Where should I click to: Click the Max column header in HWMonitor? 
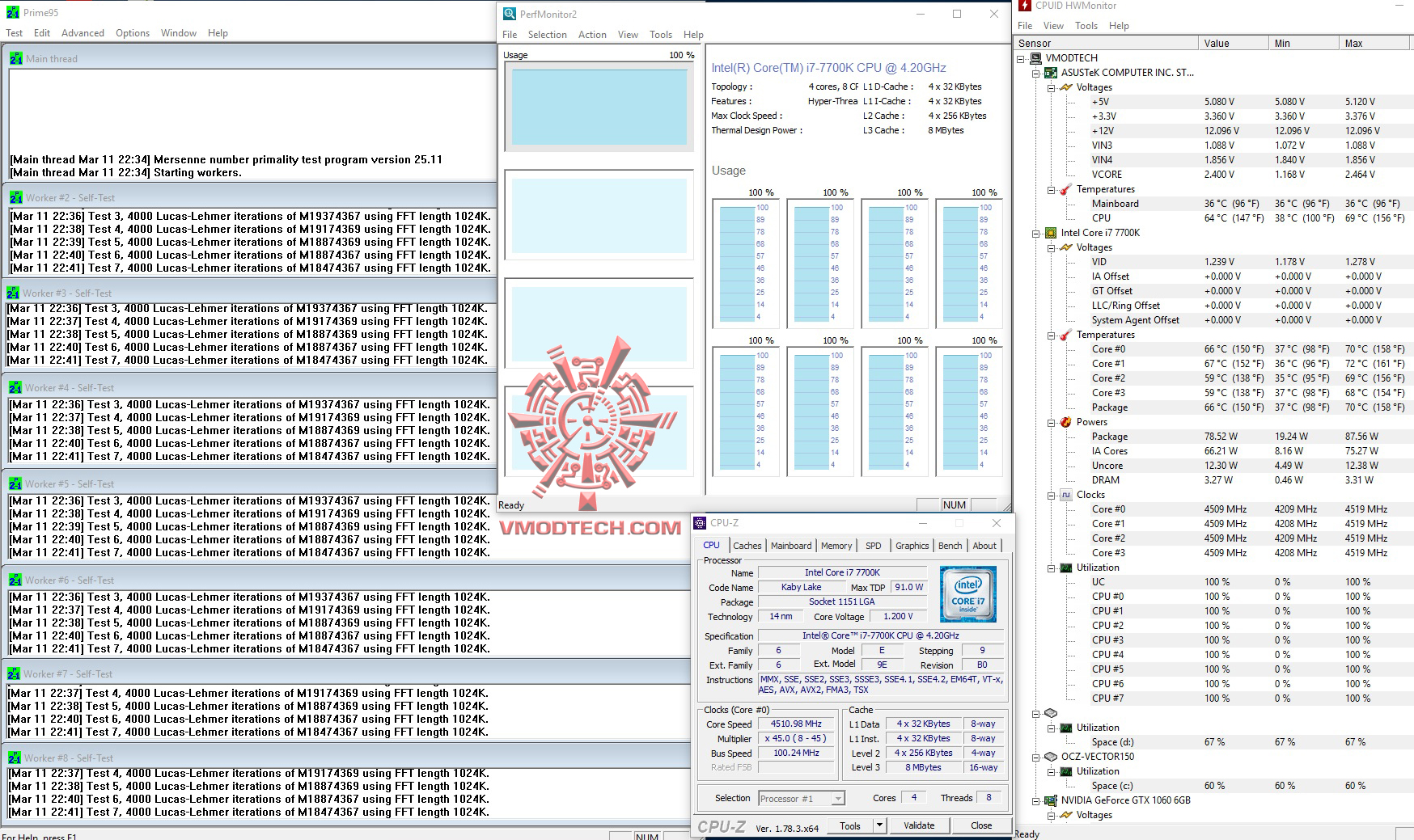tap(1376, 44)
